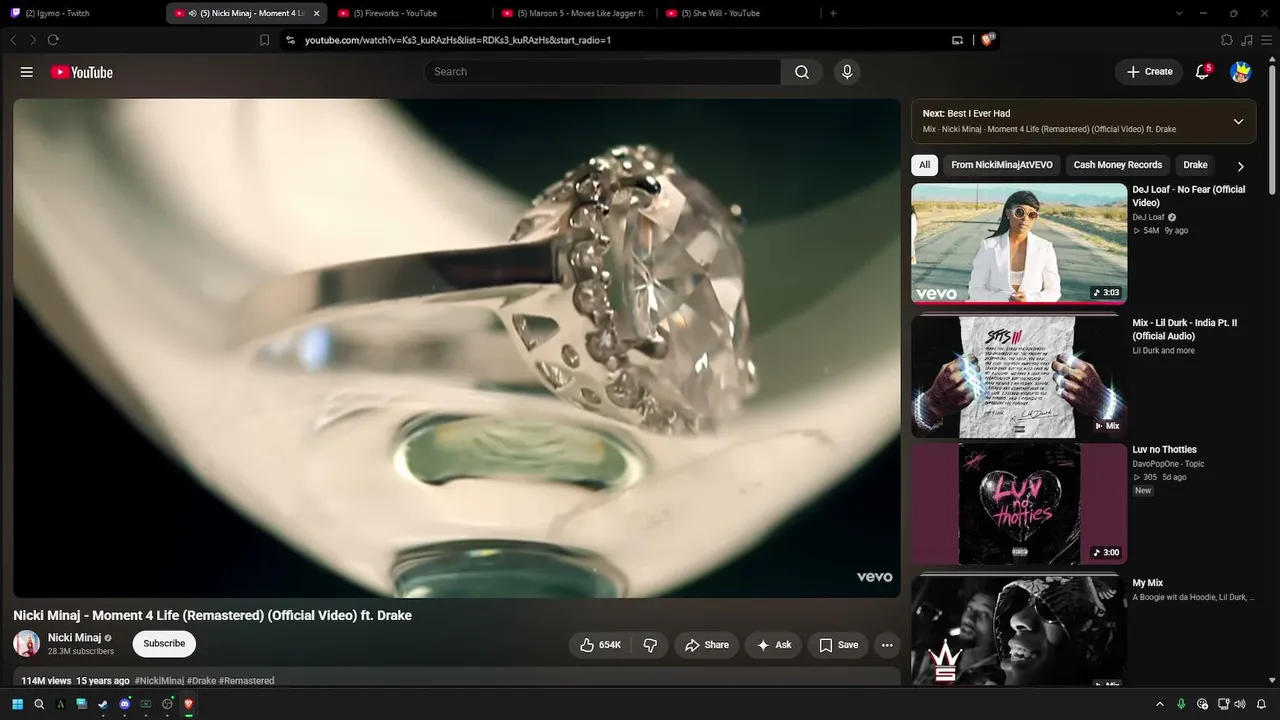Open the browser tab search dropdown
This screenshot has width=1280, height=720.
click(1179, 13)
